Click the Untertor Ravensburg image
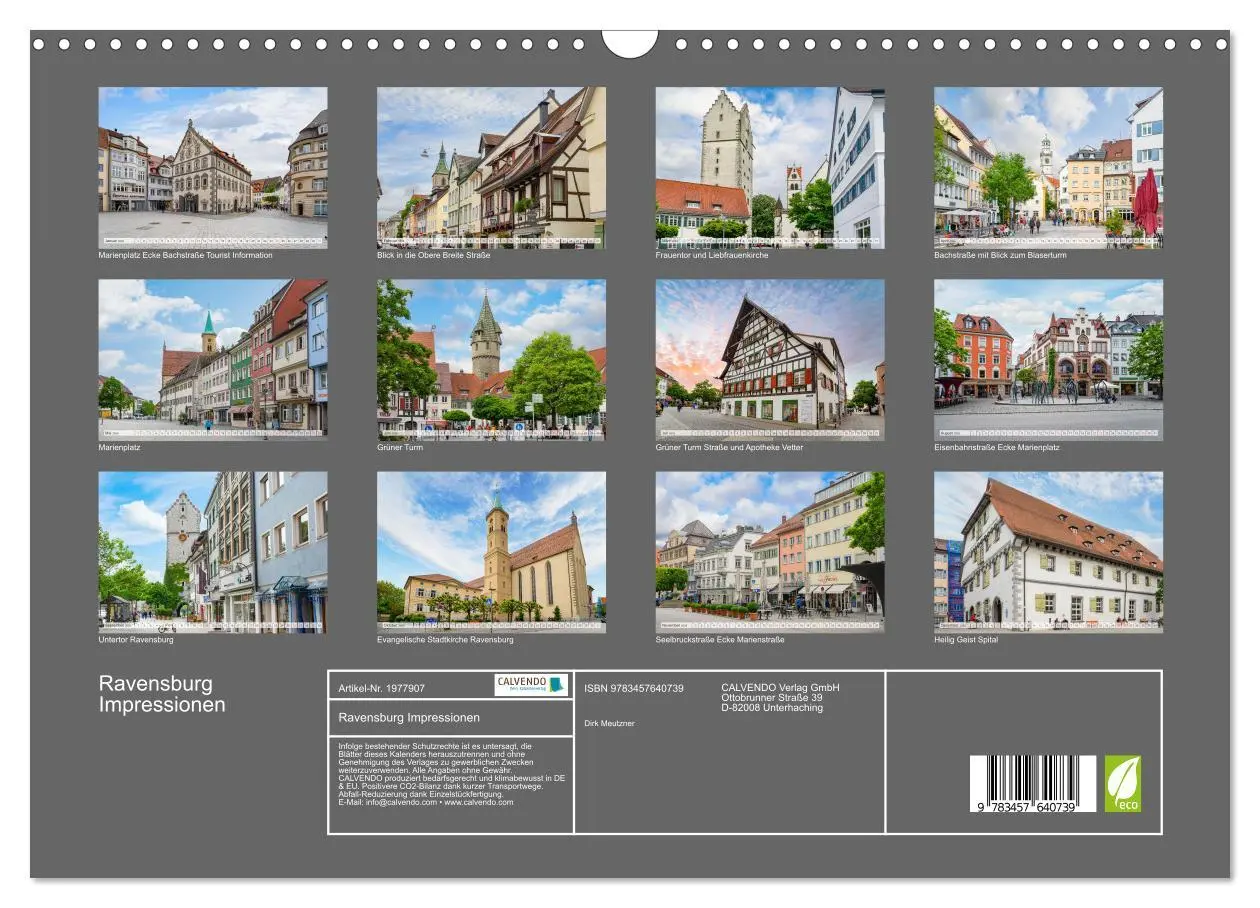This screenshot has height=908, width=1260. coord(213,555)
